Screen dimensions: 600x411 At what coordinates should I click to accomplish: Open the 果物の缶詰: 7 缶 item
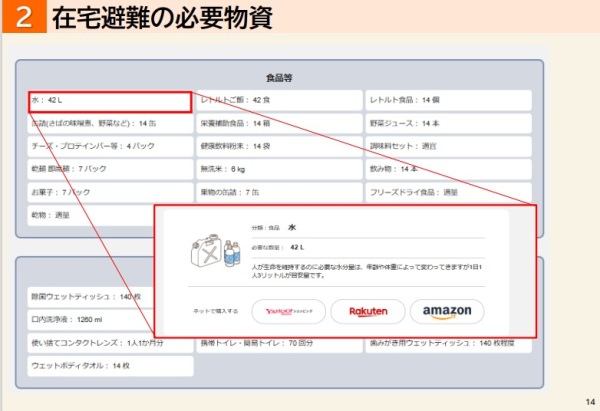click(278, 191)
